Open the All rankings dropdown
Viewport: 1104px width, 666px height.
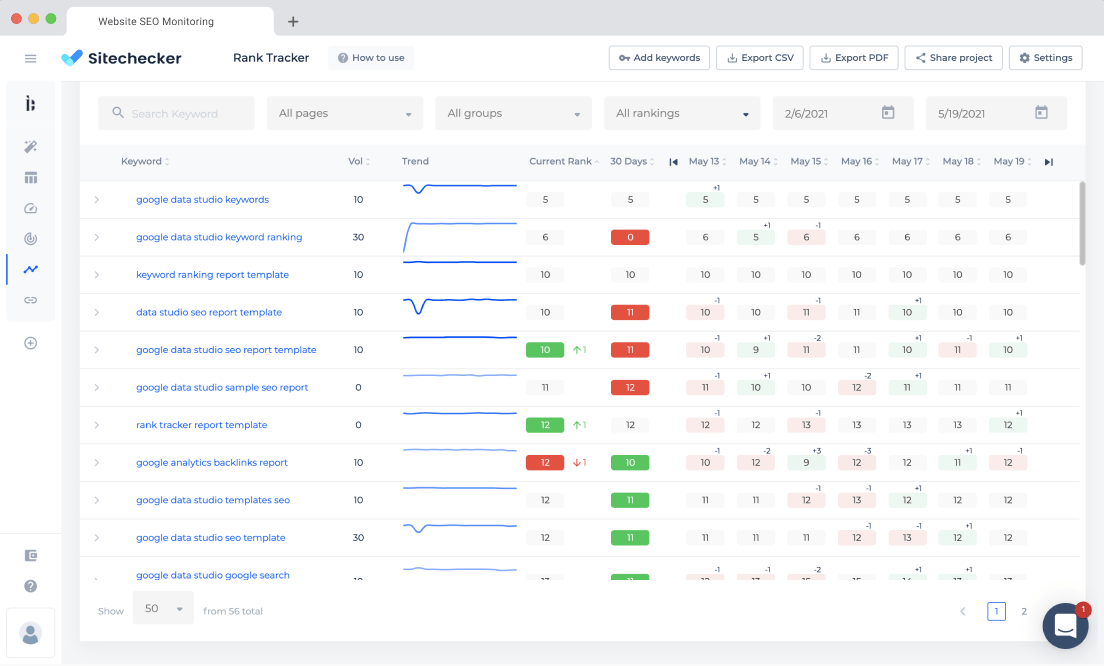tap(682, 113)
